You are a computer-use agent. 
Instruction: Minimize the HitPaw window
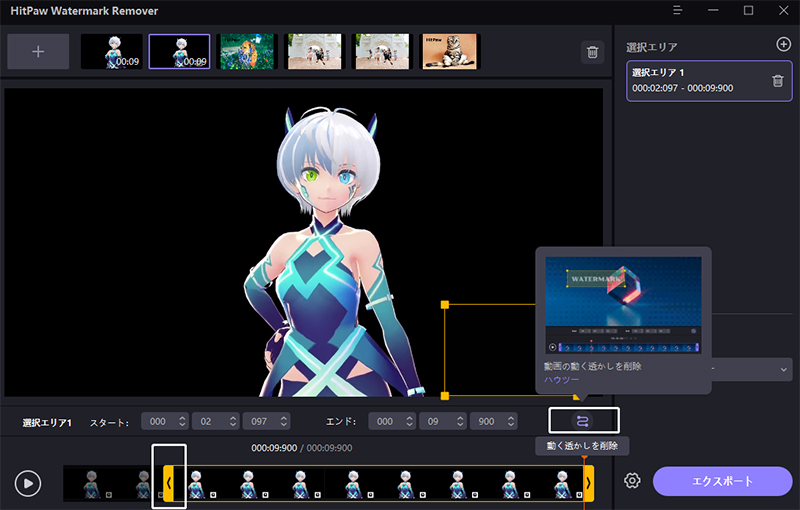click(x=713, y=10)
